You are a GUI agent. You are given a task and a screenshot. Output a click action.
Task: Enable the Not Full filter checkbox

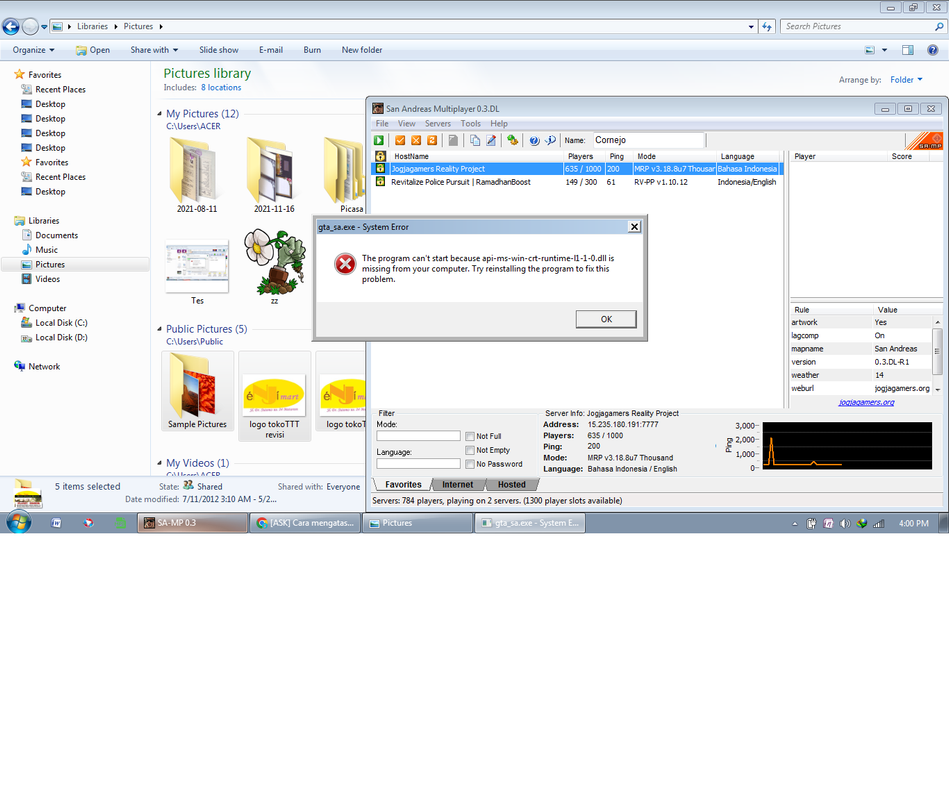tap(470, 436)
